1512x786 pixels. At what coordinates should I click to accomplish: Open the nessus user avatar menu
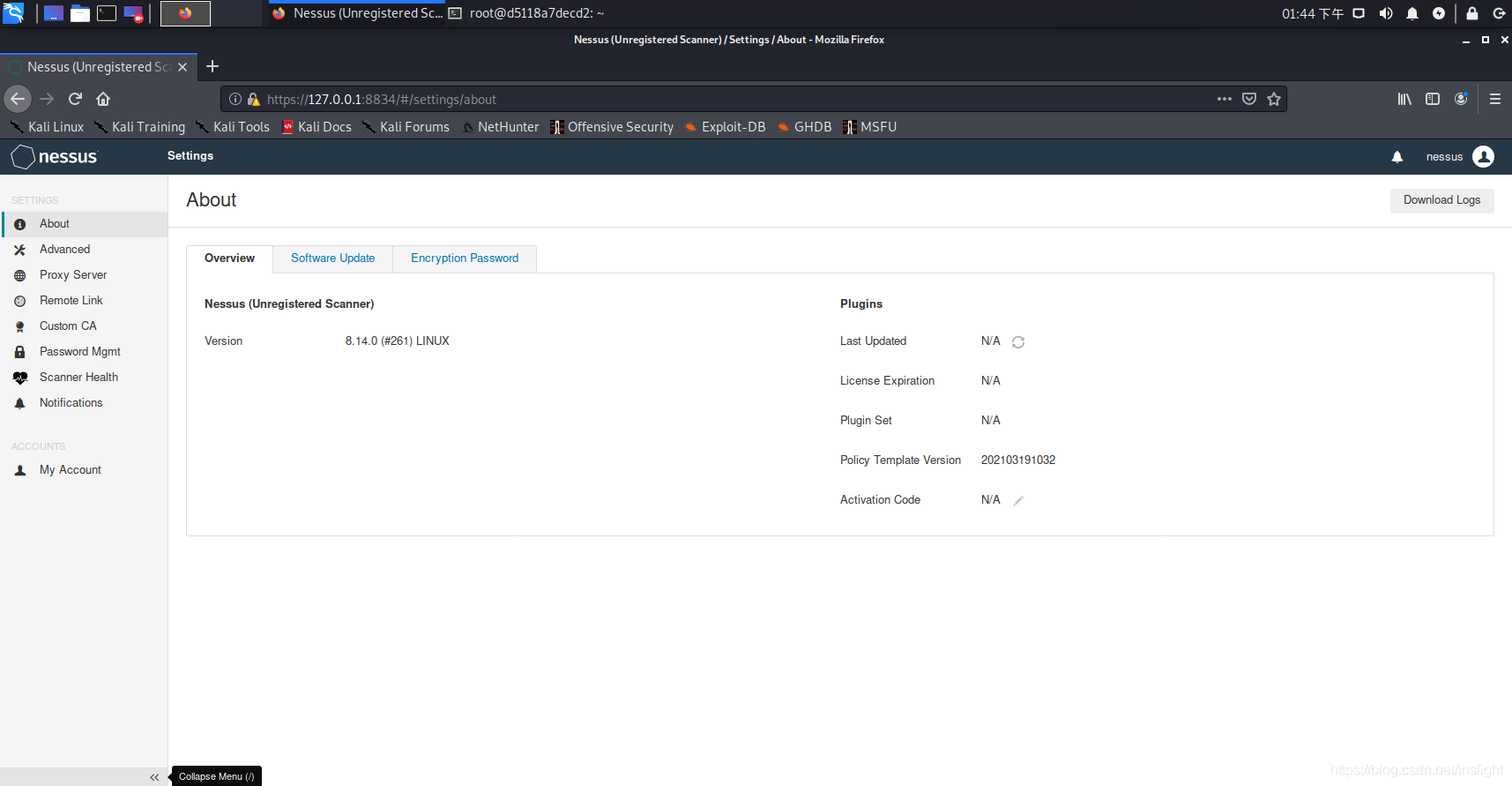click(x=1484, y=157)
